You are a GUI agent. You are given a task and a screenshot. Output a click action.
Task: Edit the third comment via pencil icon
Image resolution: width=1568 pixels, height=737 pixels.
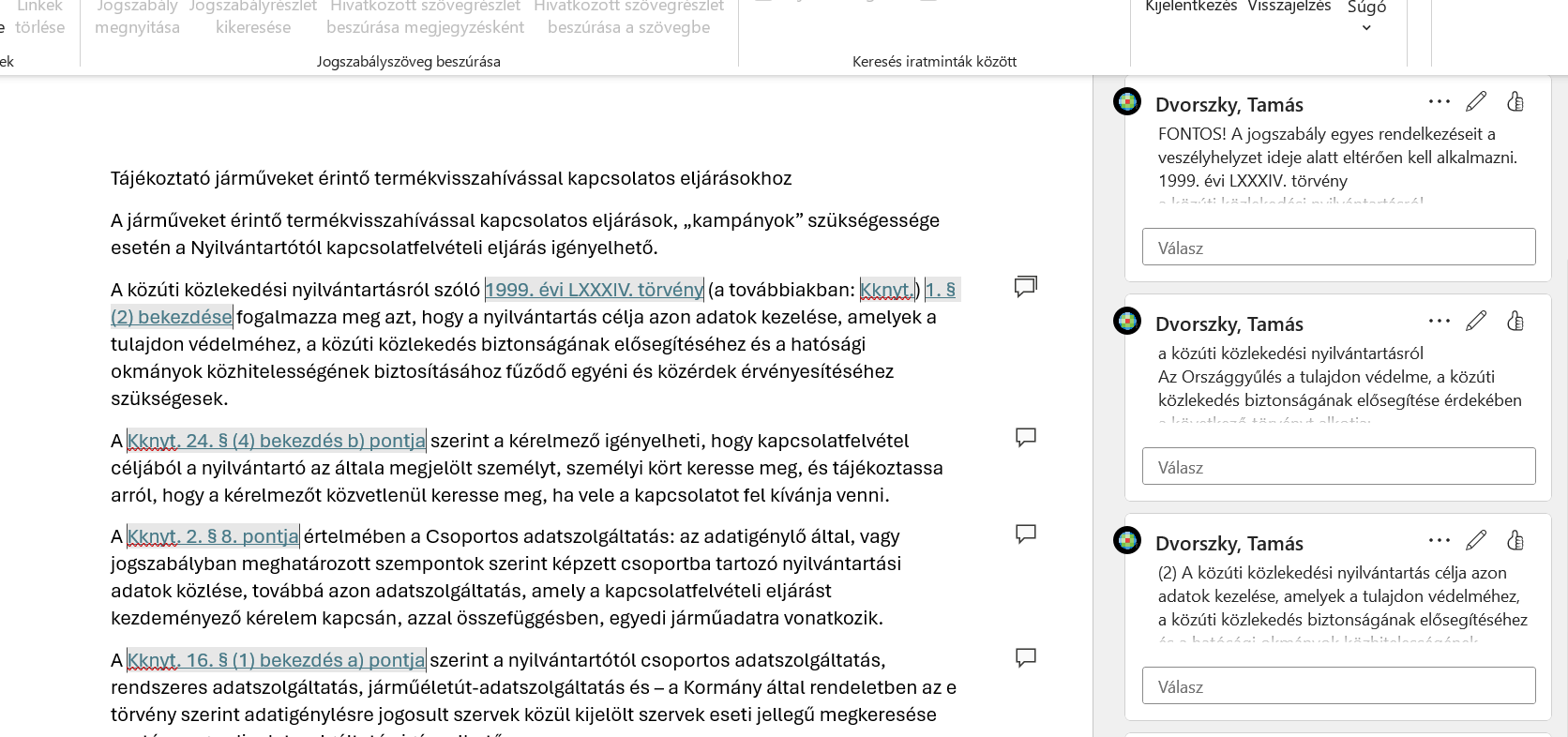coord(1476,540)
